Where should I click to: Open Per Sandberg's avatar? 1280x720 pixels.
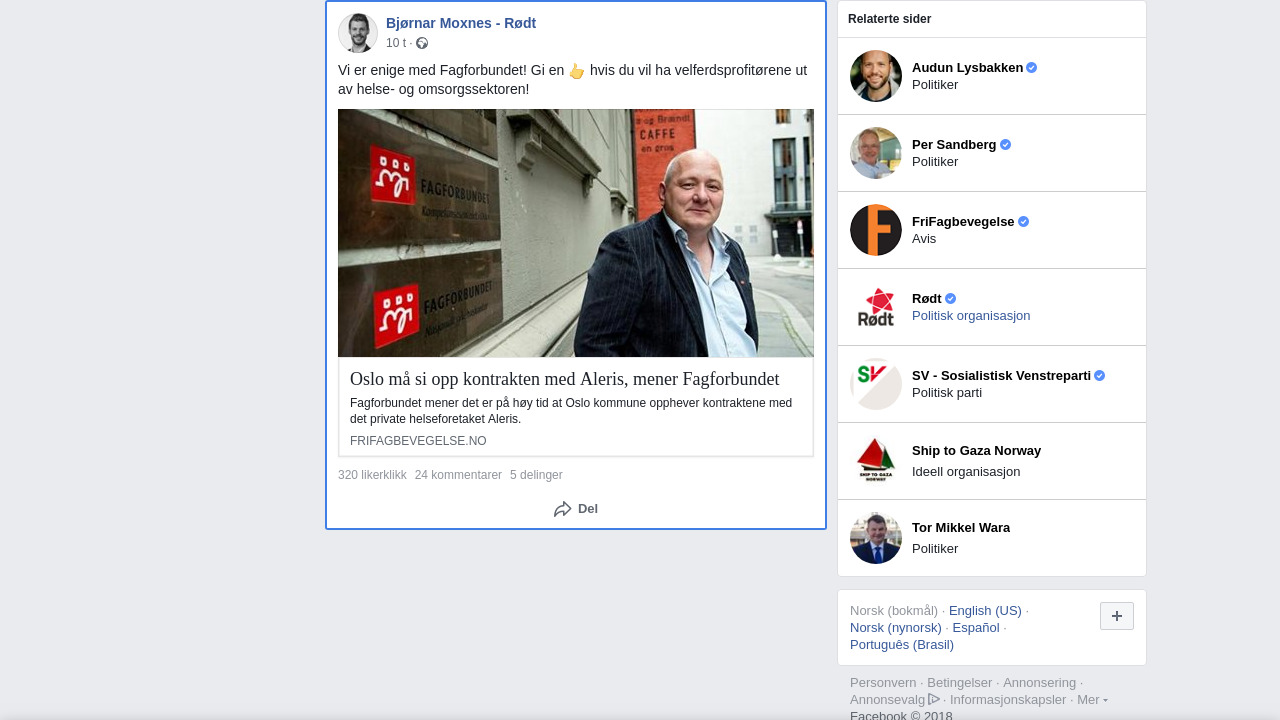tap(876, 153)
